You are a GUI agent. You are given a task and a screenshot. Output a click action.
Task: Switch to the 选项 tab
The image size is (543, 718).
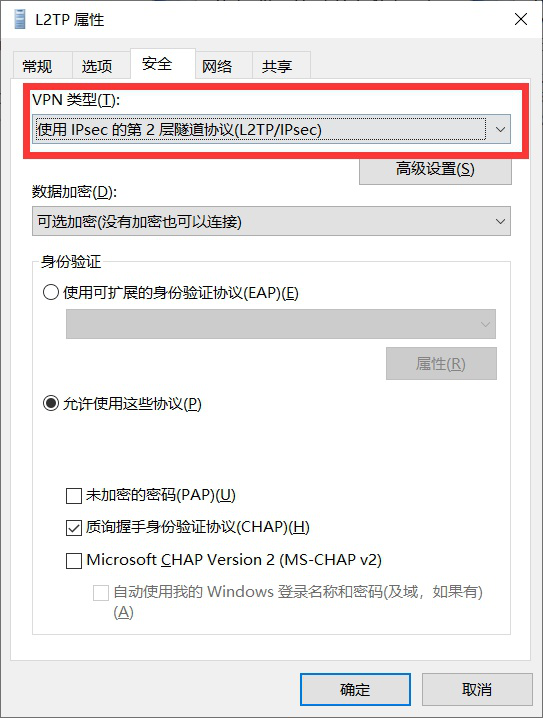coord(97,66)
